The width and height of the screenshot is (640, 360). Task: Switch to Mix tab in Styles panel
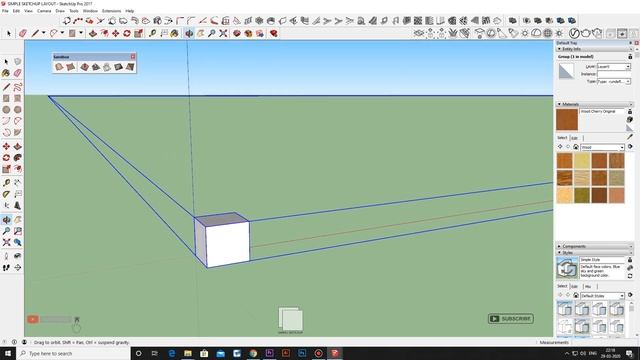588,287
